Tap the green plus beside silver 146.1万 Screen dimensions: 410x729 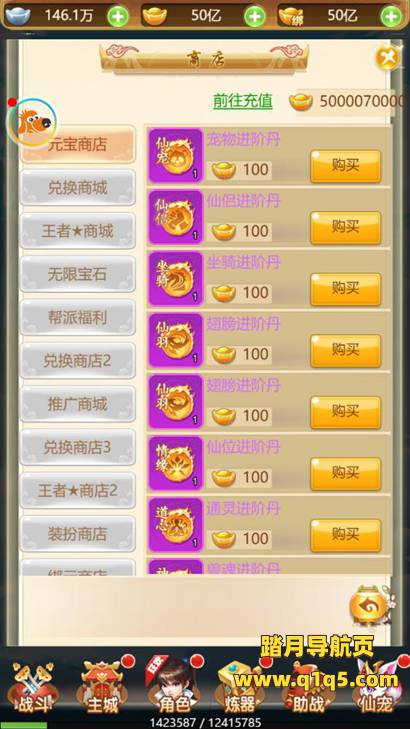coord(118,17)
